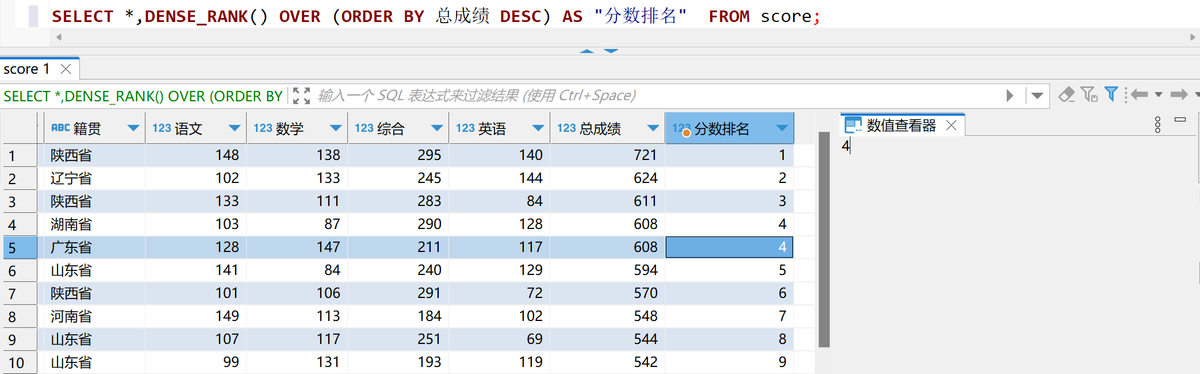Open the 分数排名 column filter dropdown
Viewport: 1200px width, 374px height.
point(781,129)
